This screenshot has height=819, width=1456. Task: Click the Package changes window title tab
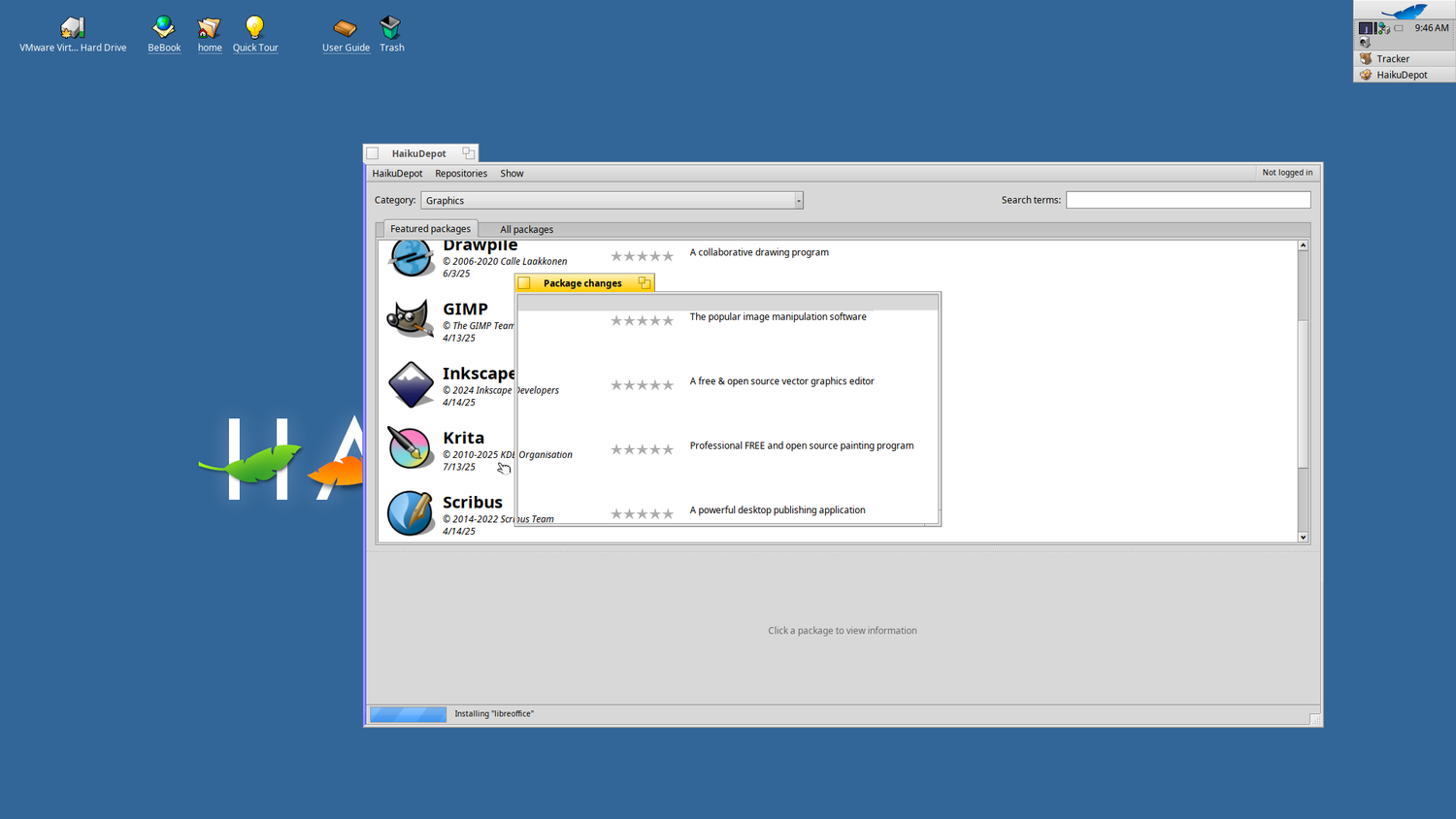584,283
